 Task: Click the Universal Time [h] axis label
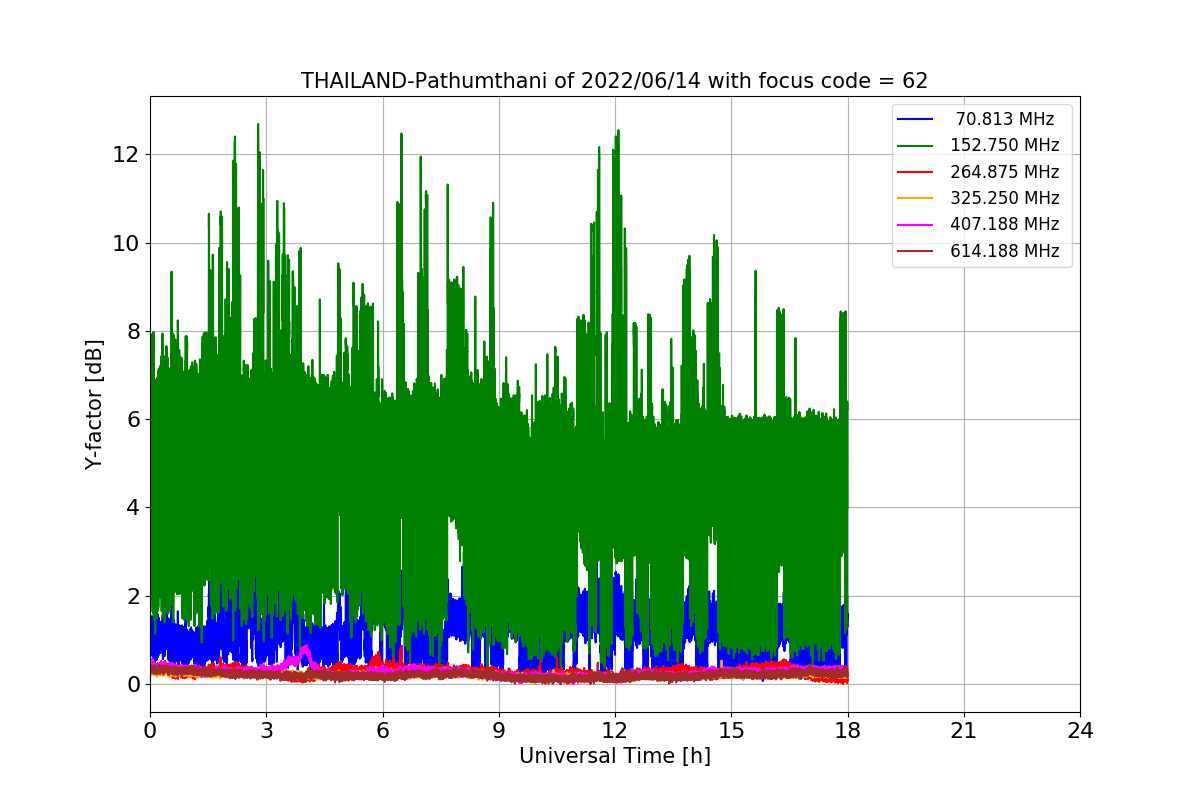(x=614, y=757)
